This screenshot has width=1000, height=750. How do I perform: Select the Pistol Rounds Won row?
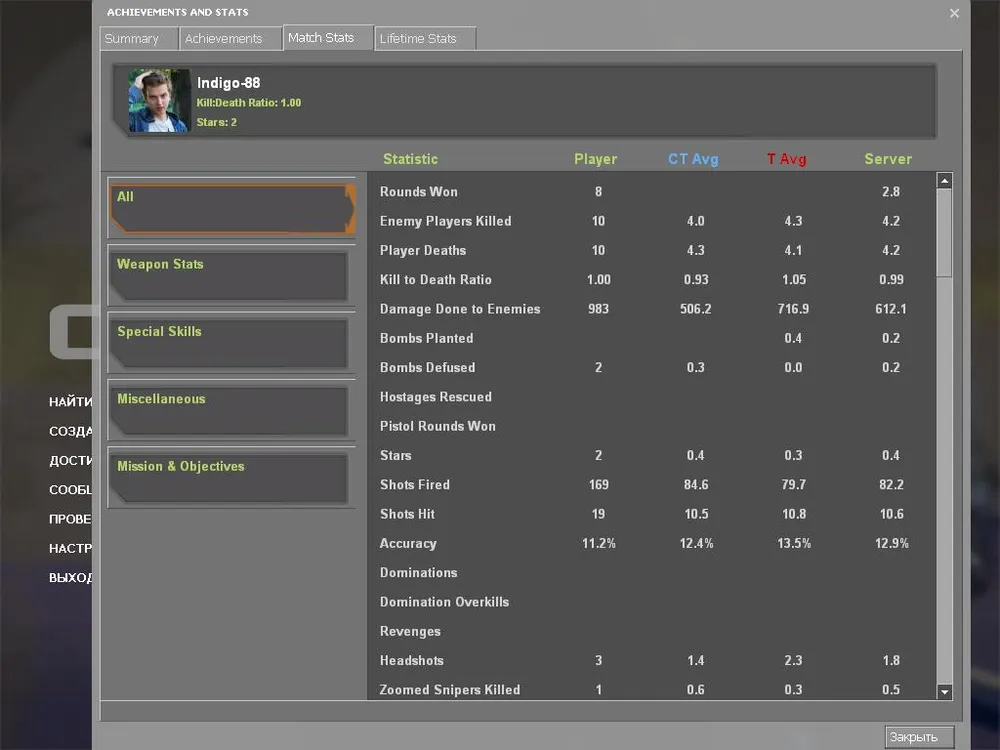tap(651, 427)
